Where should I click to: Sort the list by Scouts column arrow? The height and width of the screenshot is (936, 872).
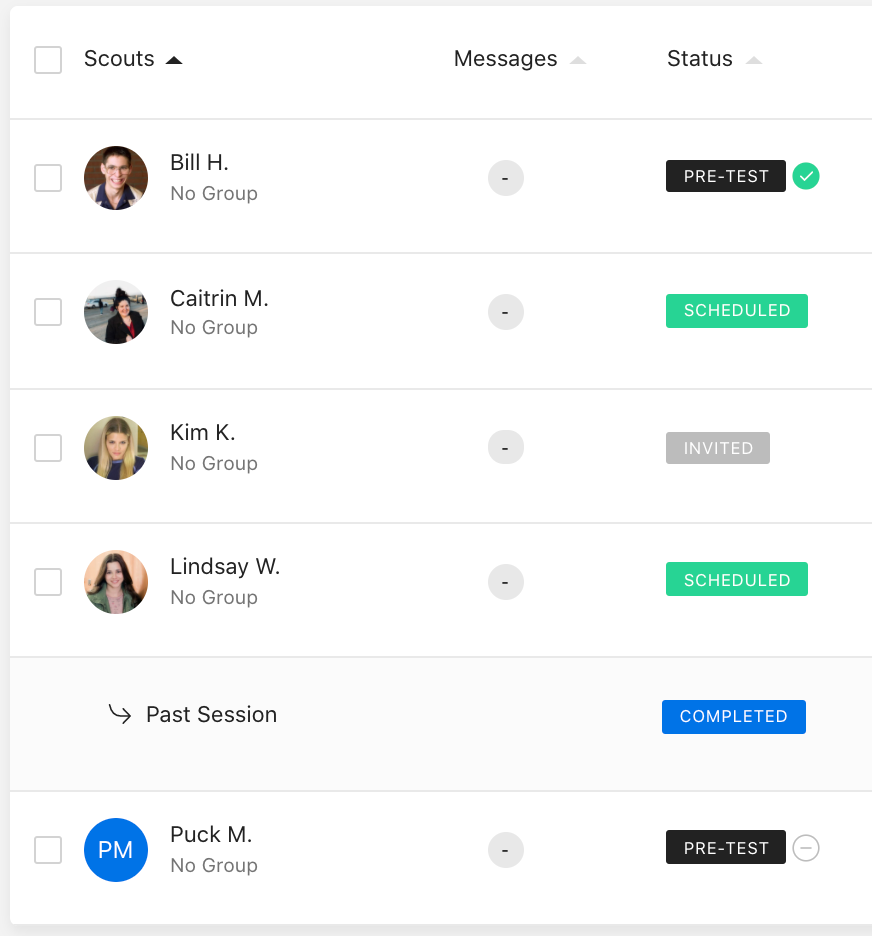[x=174, y=60]
